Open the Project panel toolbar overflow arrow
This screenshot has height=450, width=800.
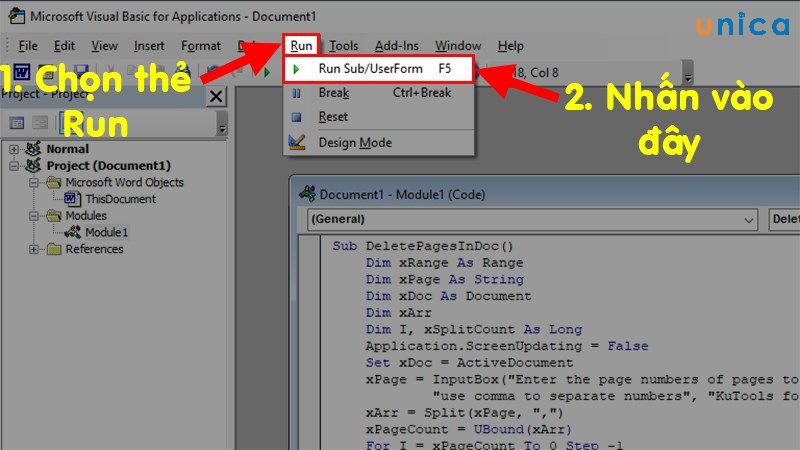click(x=222, y=123)
